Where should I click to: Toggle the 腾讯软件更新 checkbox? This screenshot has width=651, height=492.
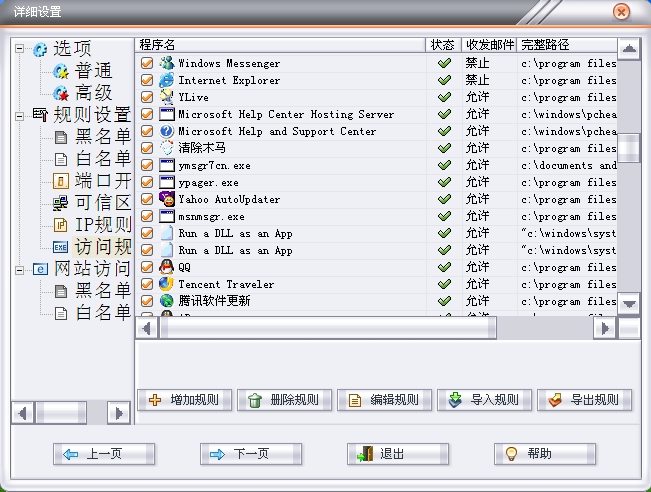pos(147,301)
